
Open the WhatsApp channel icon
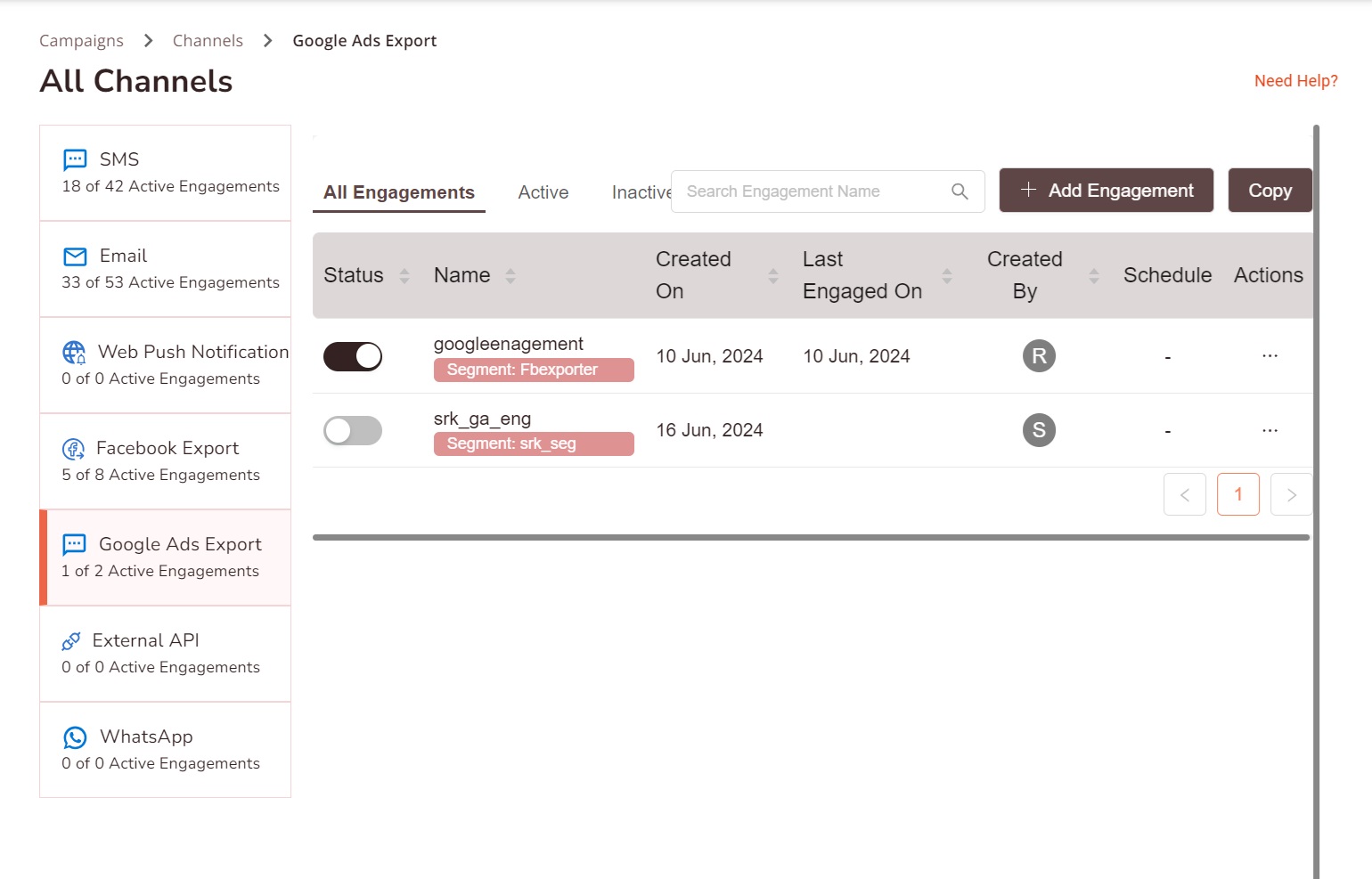pos(75,737)
